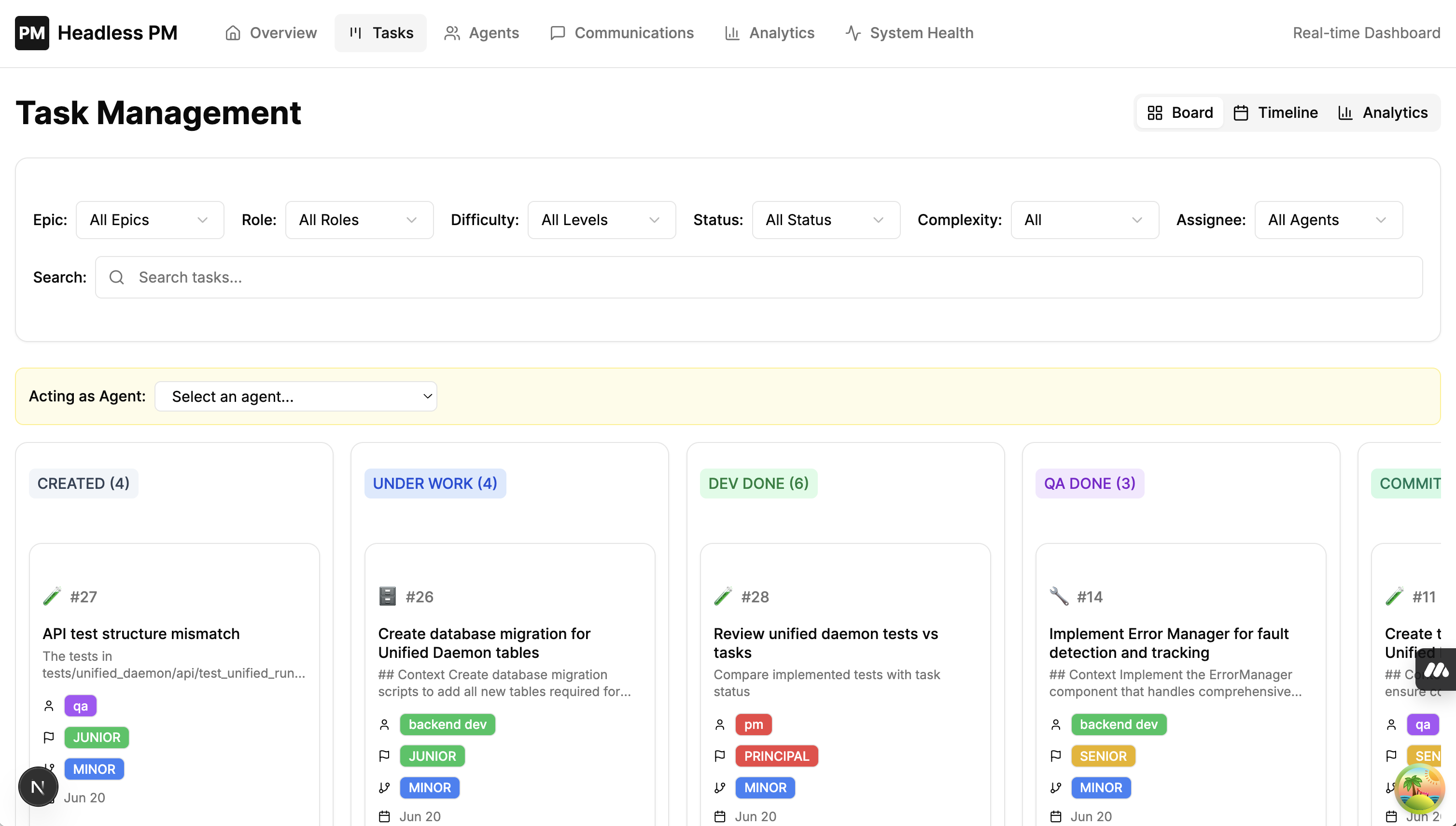Open the System Health page
Image resolution: width=1456 pixels, height=826 pixels.
point(910,33)
